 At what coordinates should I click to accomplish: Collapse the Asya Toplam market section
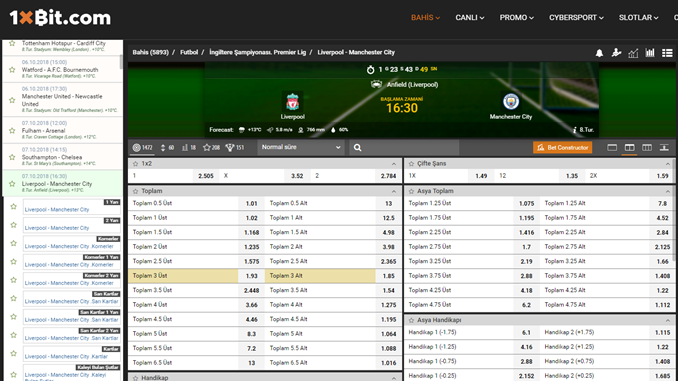click(x=668, y=191)
